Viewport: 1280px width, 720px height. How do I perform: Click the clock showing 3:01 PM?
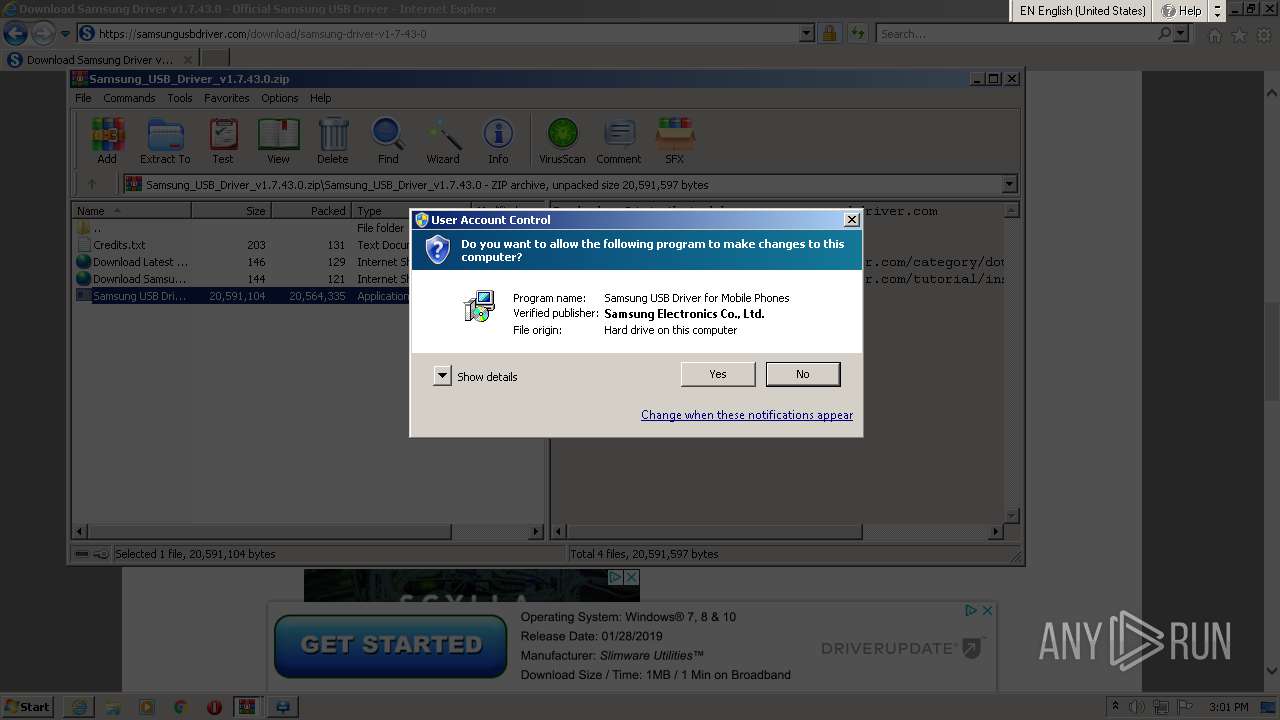pos(1228,707)
